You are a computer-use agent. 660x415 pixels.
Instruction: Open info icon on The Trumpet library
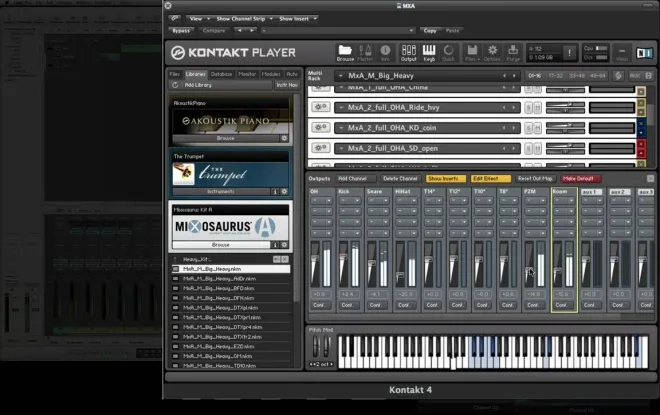point(275,192)
